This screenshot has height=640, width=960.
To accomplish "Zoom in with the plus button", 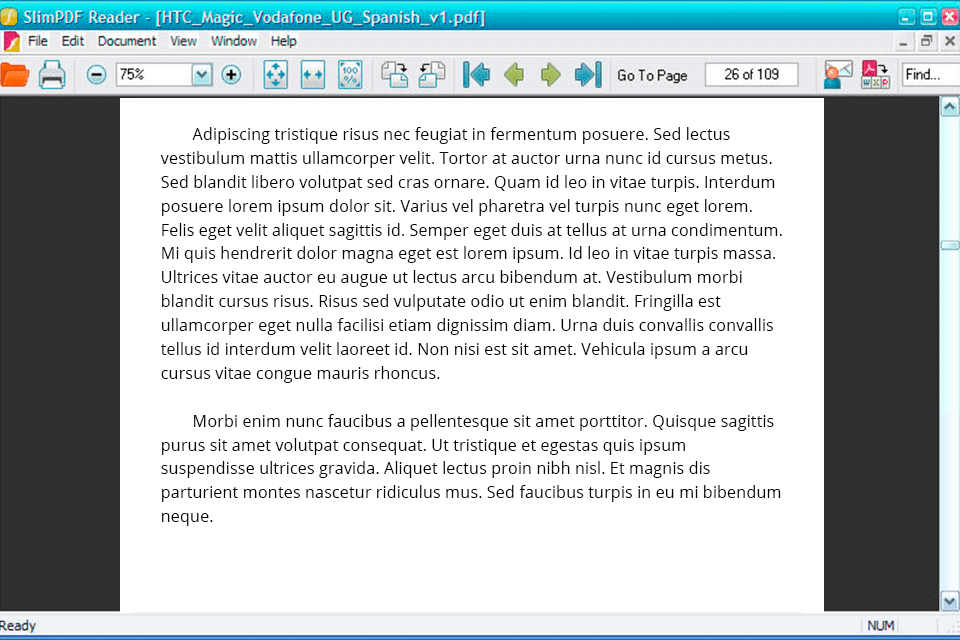I will [231, 75].
